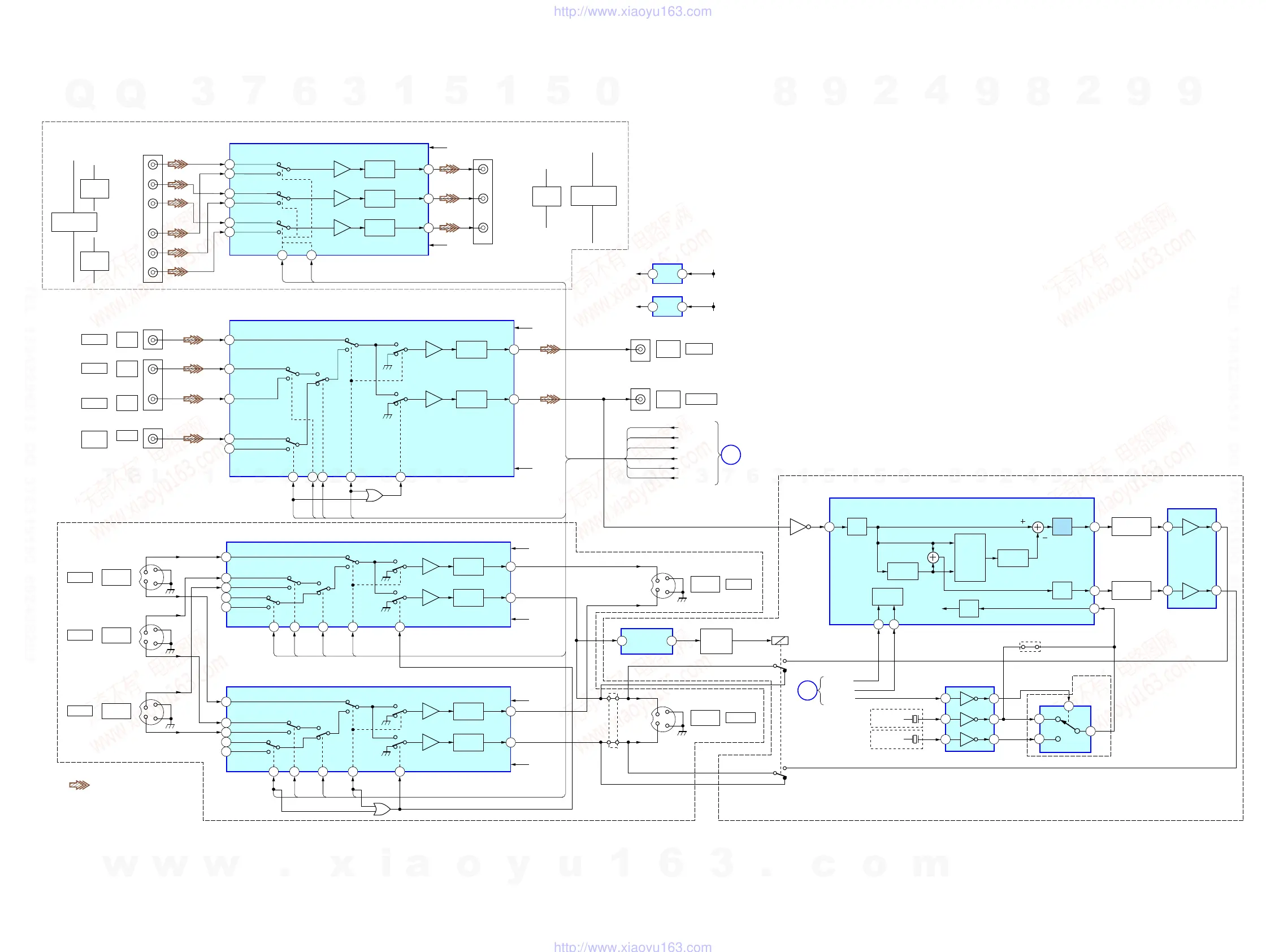This screenshot has height=952, width=1266.
Task: Click top jack in the three-jack output panel
Action: 483,169
